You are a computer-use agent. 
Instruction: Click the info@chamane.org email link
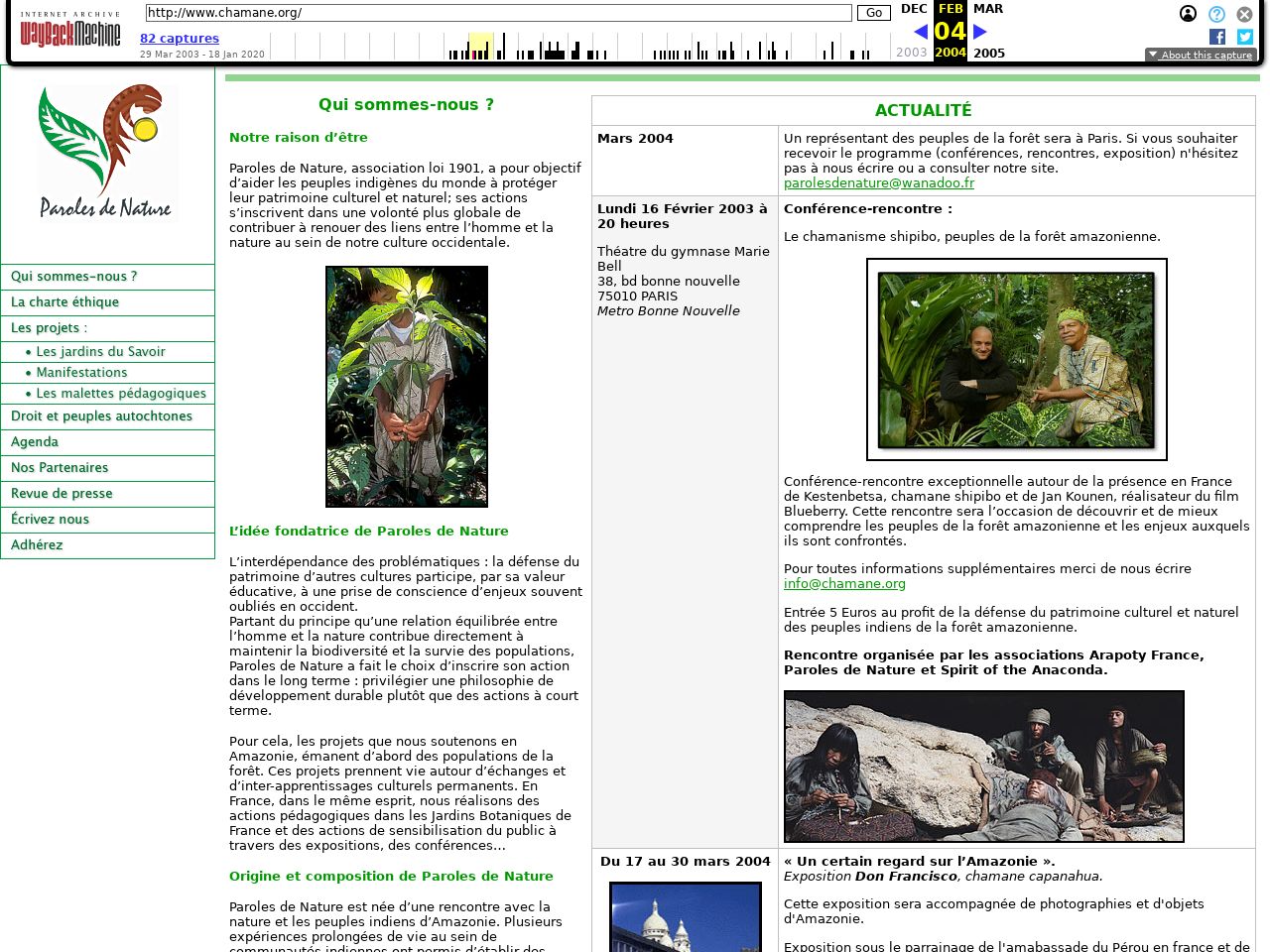[844, 584]
